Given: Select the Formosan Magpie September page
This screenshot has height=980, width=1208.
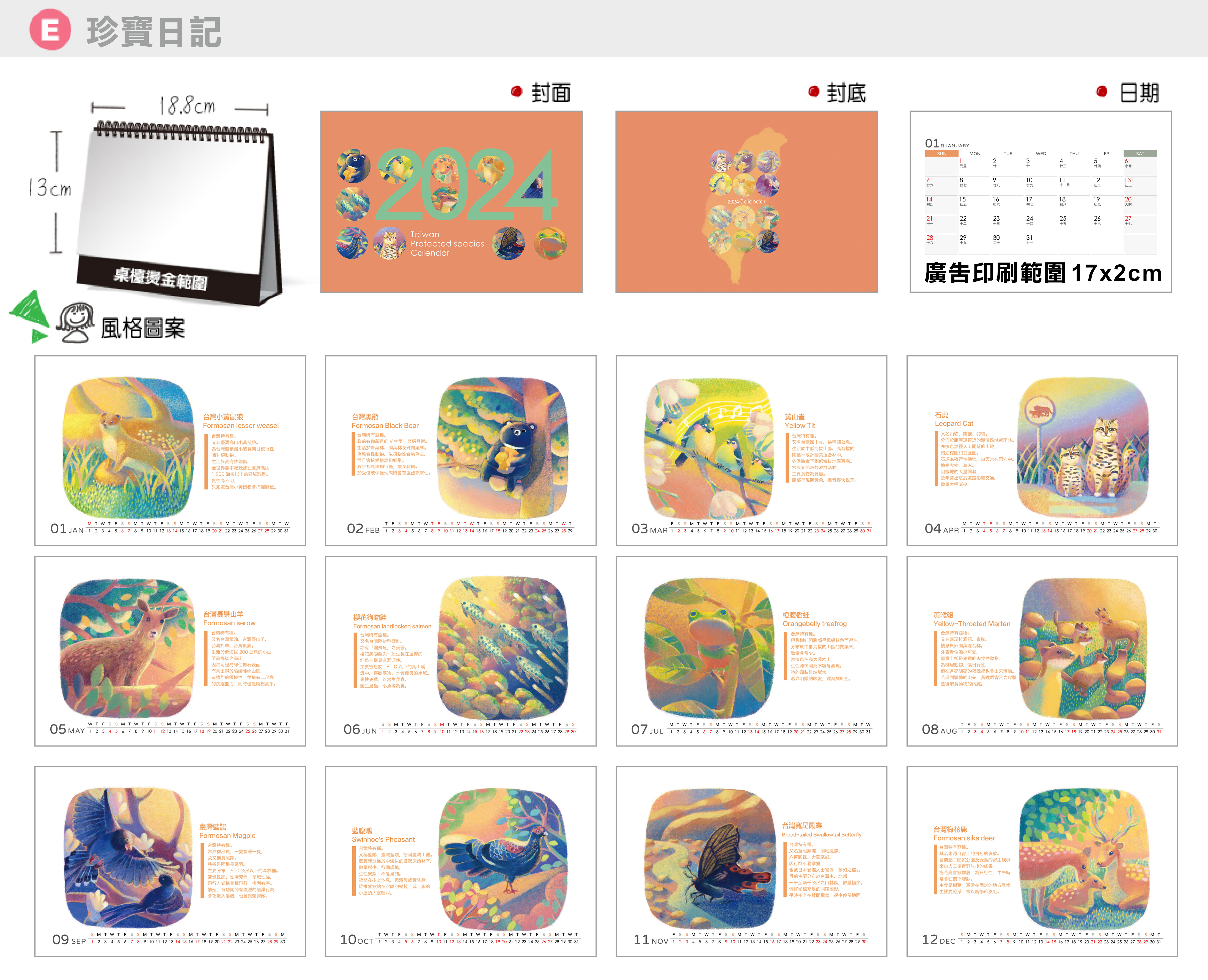Looking at the screenshot, I should (x=170, y=861).
